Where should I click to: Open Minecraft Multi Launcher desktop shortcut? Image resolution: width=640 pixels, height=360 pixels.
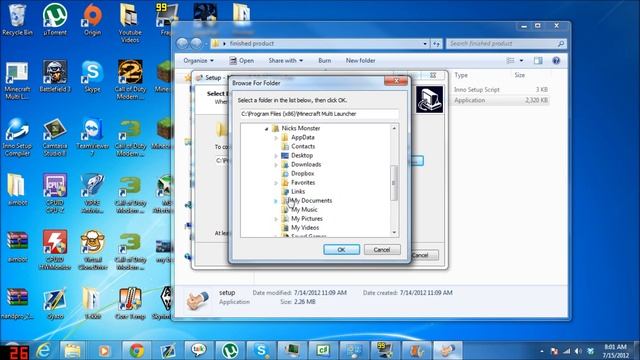click(x=17, y=80)
